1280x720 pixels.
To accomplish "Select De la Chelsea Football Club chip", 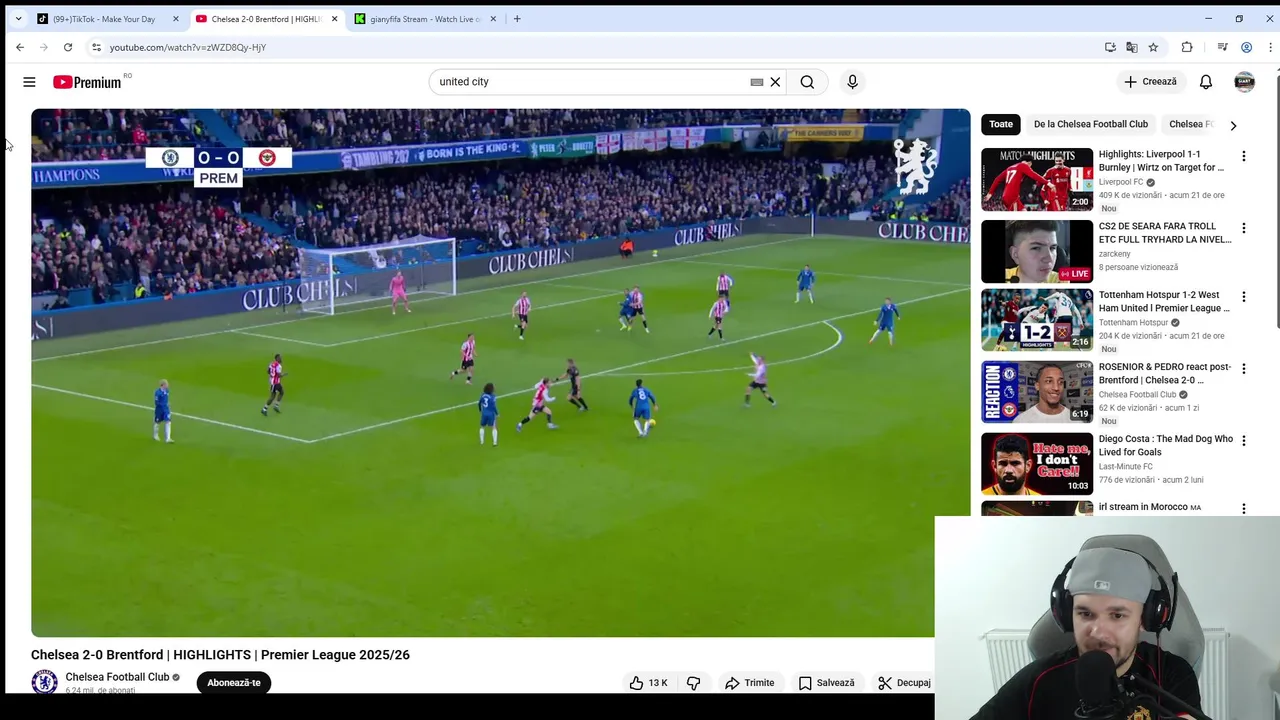I will 1090,124.
